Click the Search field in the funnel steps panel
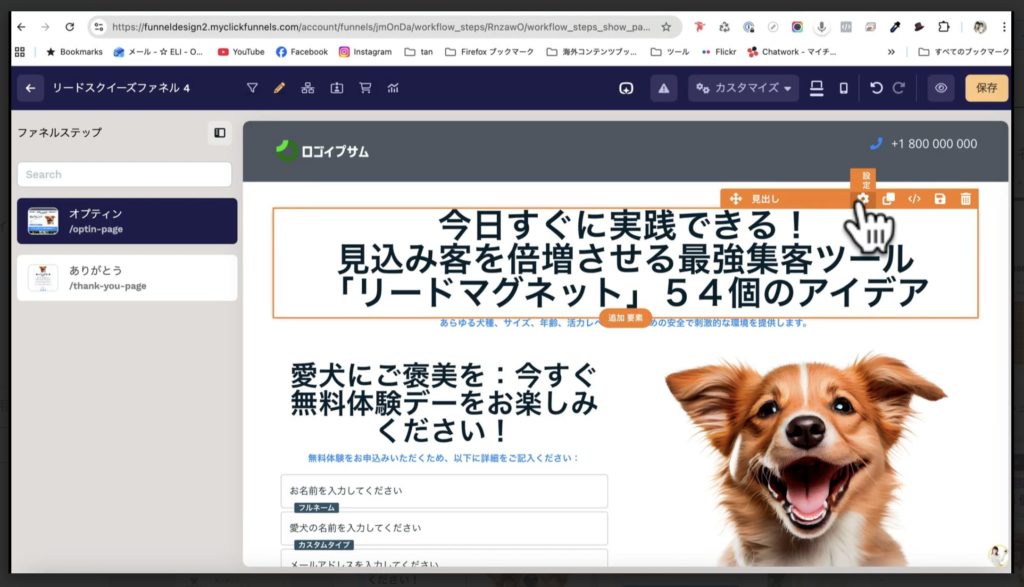 [x=124, y=174]
